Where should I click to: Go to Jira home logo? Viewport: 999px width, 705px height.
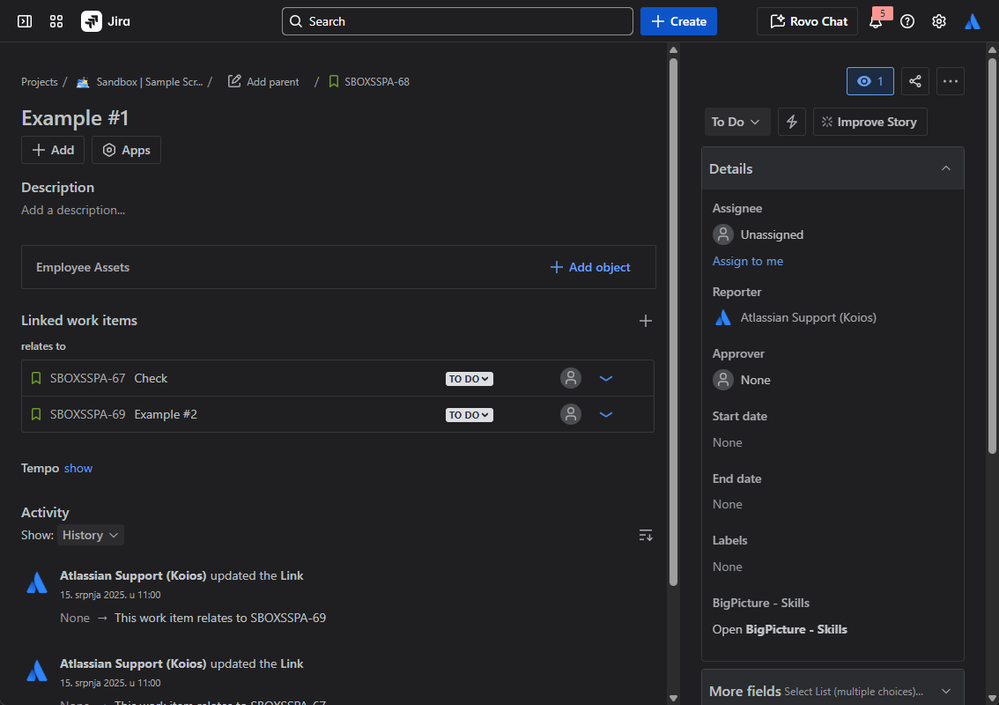click(x=106, y=22)
